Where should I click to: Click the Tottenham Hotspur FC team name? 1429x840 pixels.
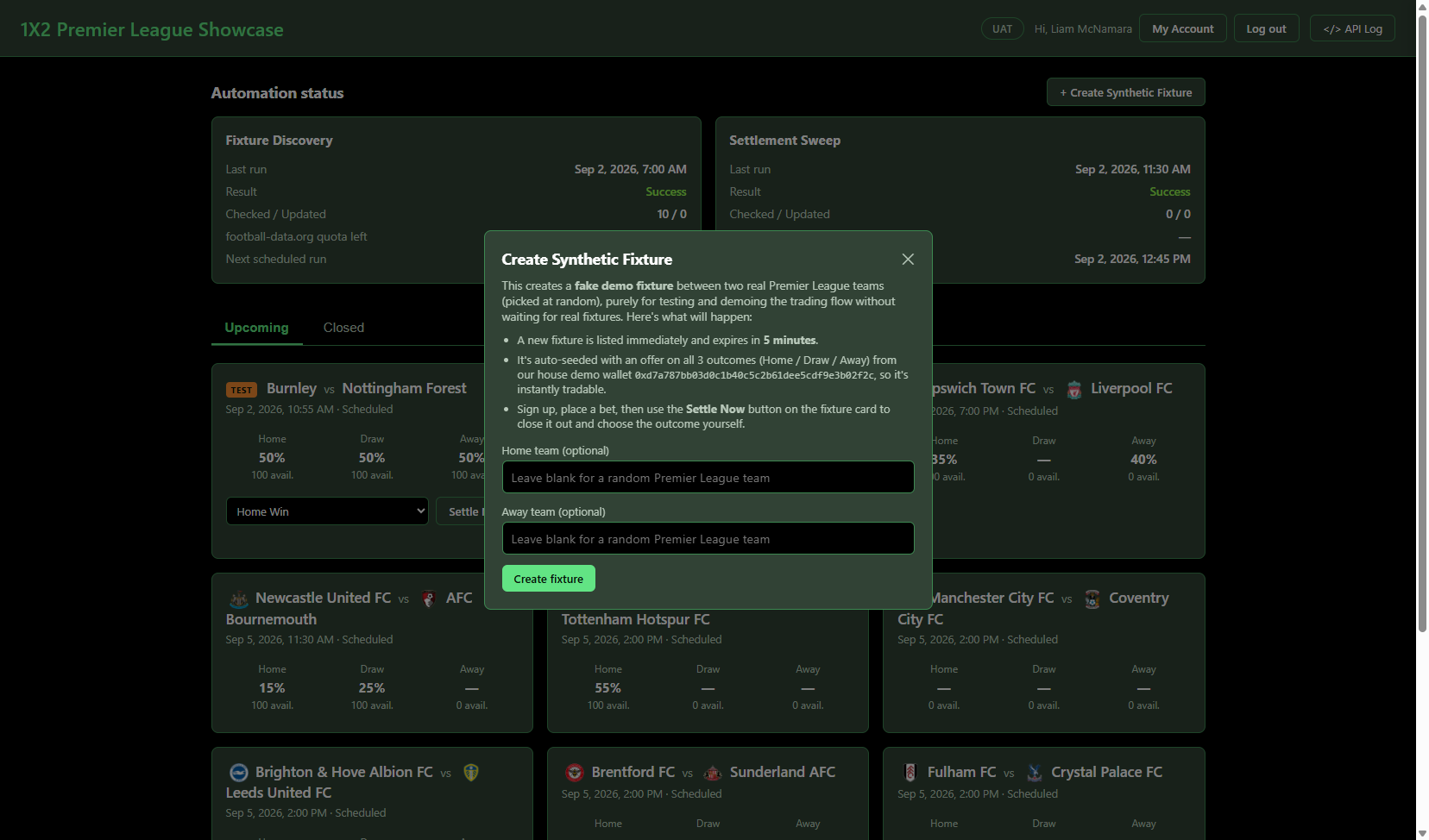click(x=636, y=619)
